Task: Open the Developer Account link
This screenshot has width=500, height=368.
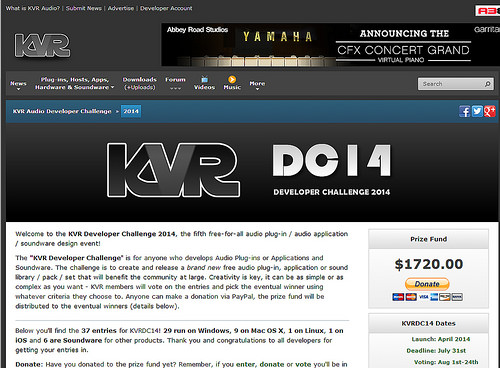Action: [166, 8]
